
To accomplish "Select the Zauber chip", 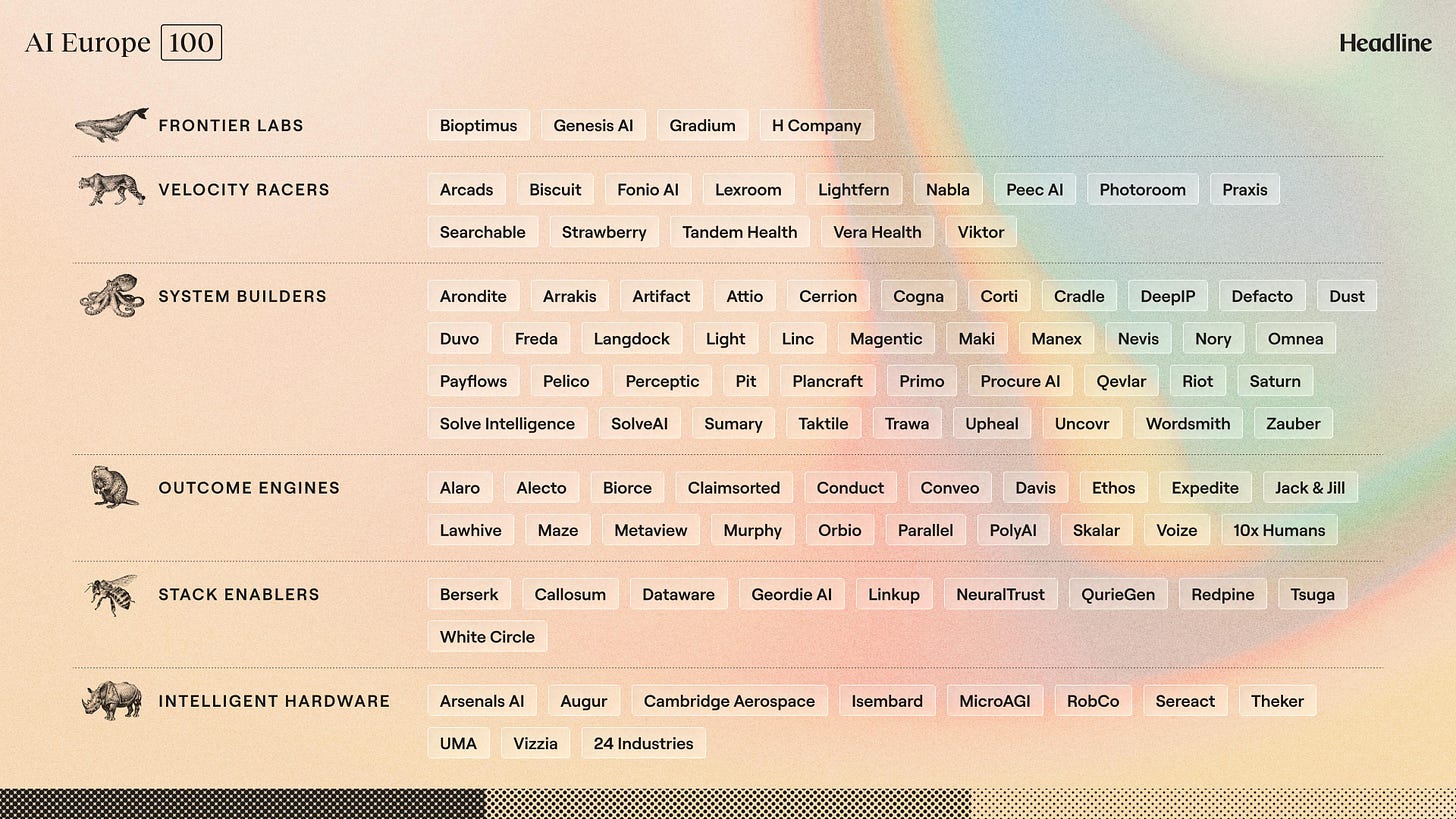I will [x=1293, y=423].
